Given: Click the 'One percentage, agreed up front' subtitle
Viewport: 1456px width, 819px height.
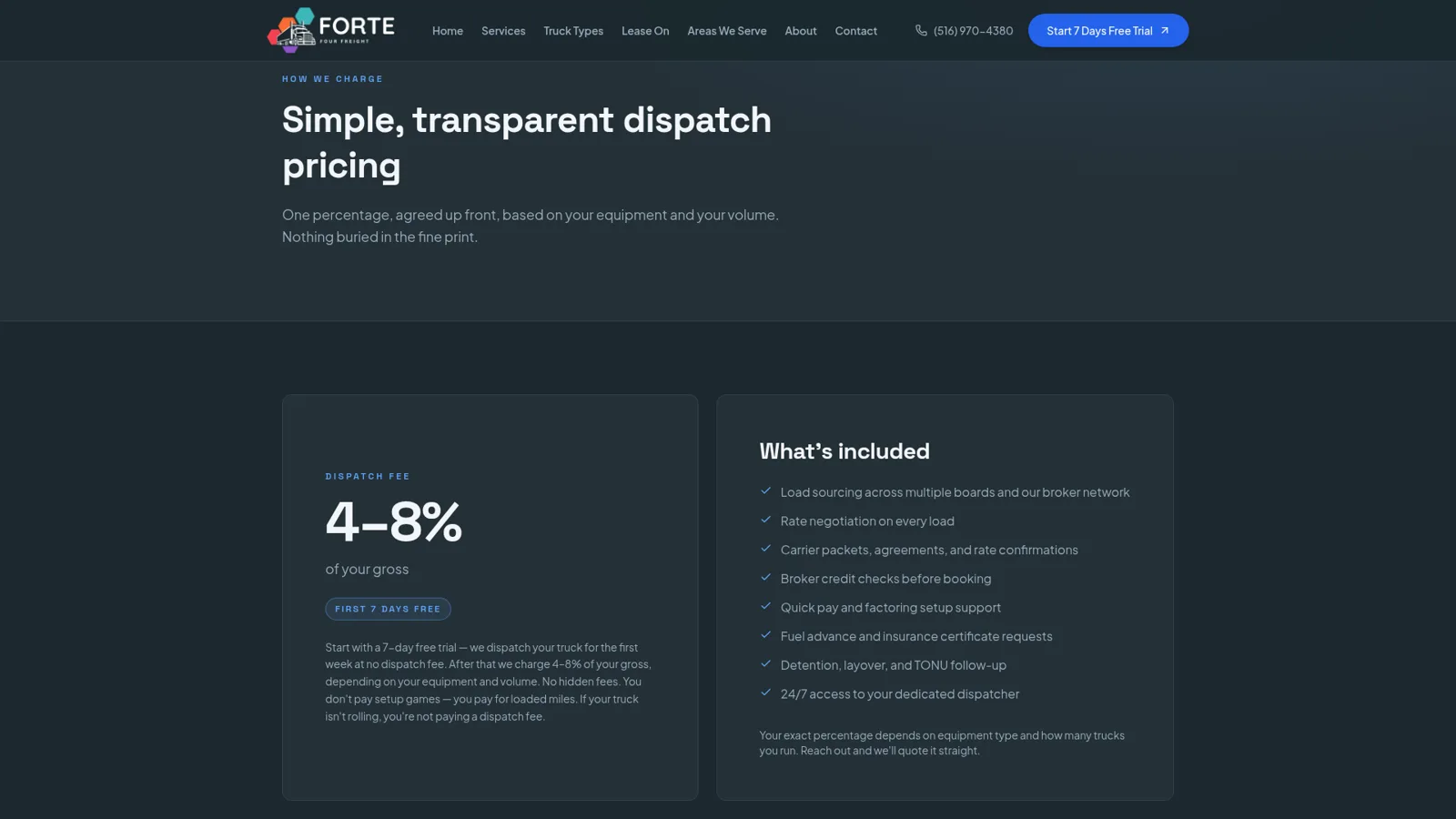Looking at the screenshot, I should pos(531,226).
